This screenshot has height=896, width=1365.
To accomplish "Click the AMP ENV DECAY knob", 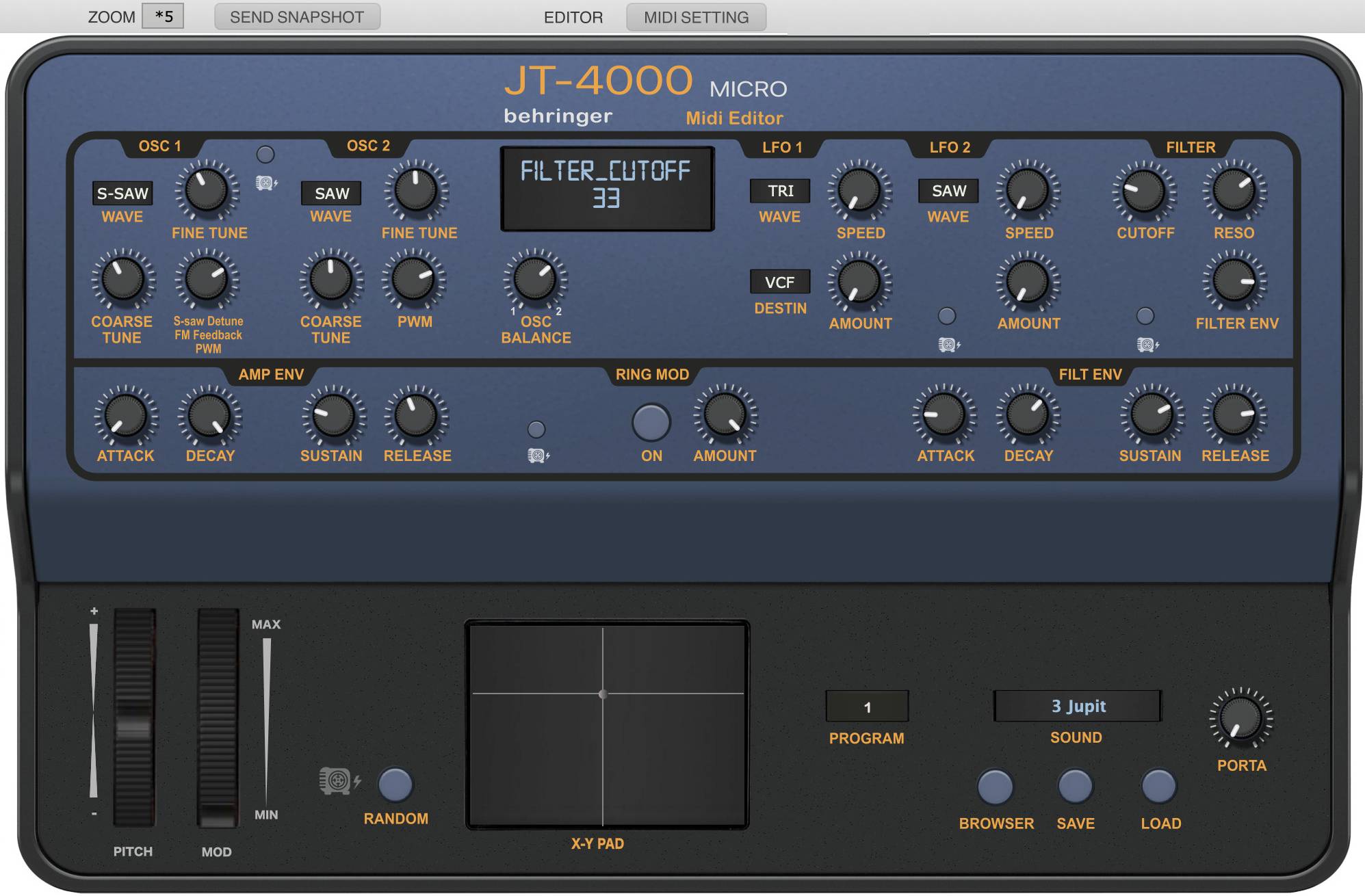I will tap(209, 416).
